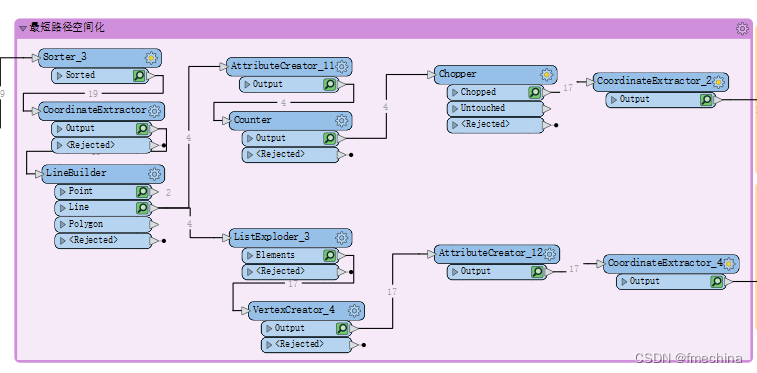Open AttributeCreator_12 gear icon
757x373 pixels.
549,254
